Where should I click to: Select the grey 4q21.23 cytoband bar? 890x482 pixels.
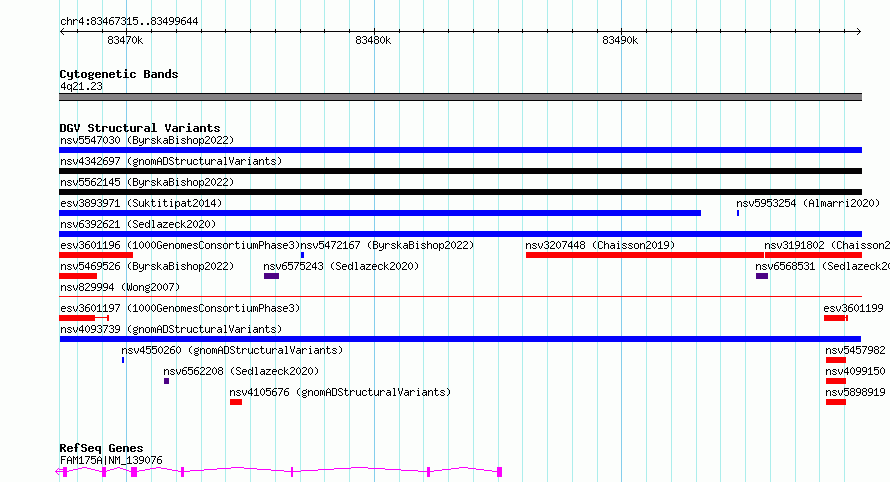(460, 97)
